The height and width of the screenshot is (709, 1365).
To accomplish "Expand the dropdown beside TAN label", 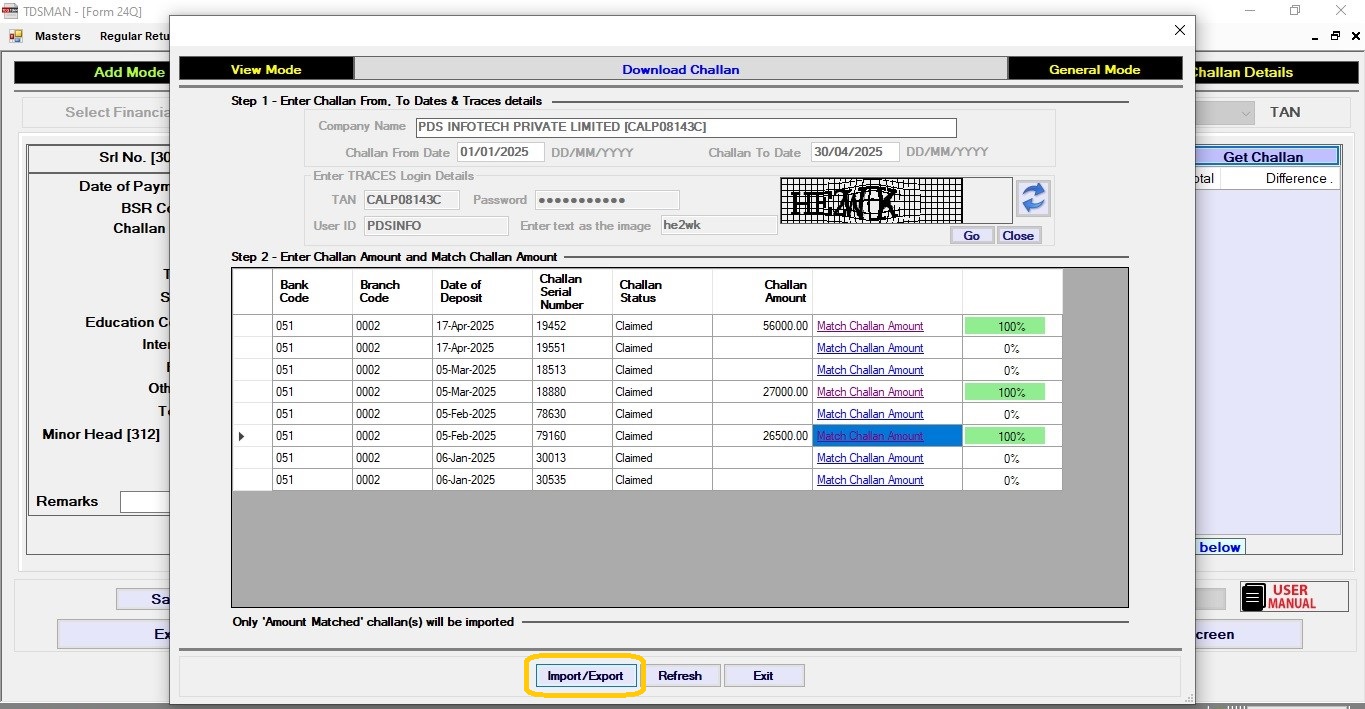I will (1245, 113).
